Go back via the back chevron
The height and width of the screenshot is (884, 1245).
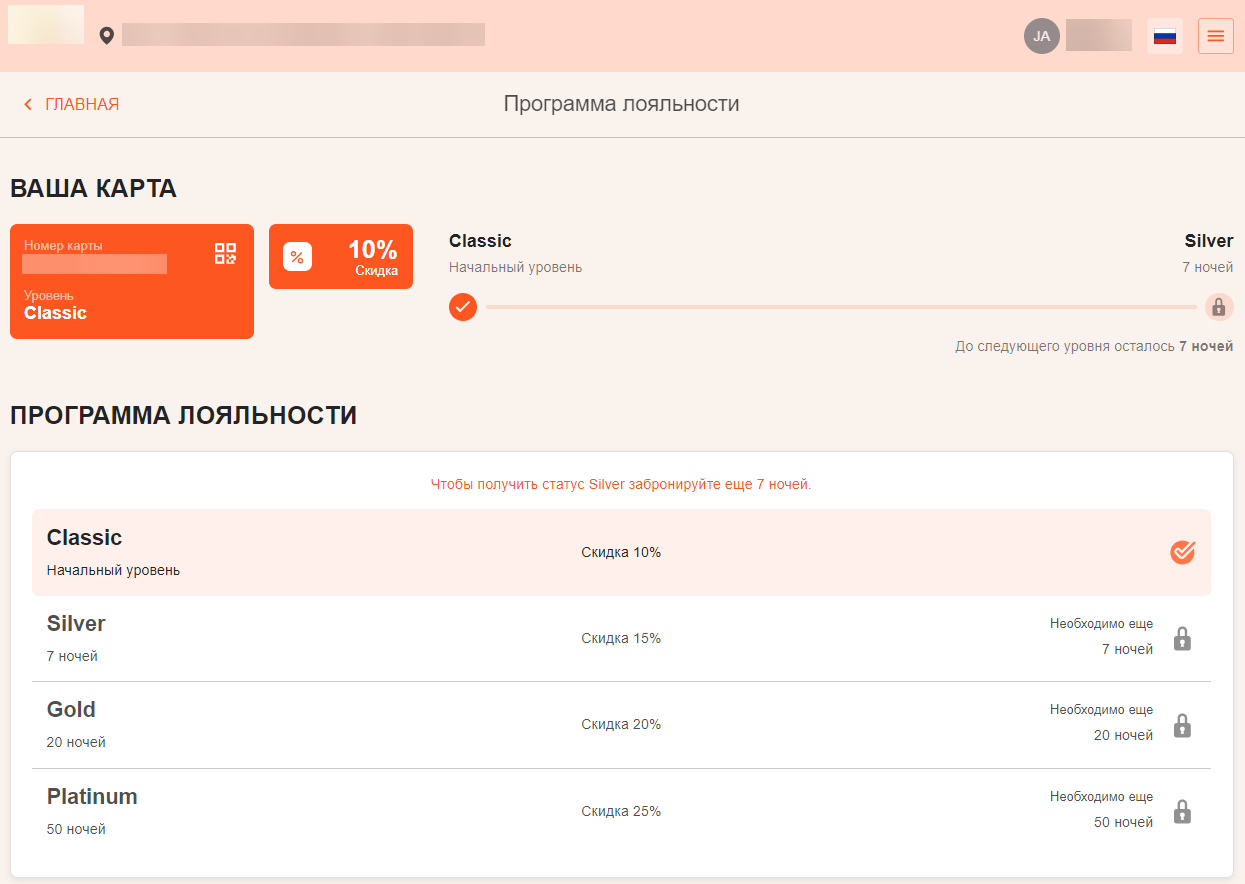coord(28,104)
